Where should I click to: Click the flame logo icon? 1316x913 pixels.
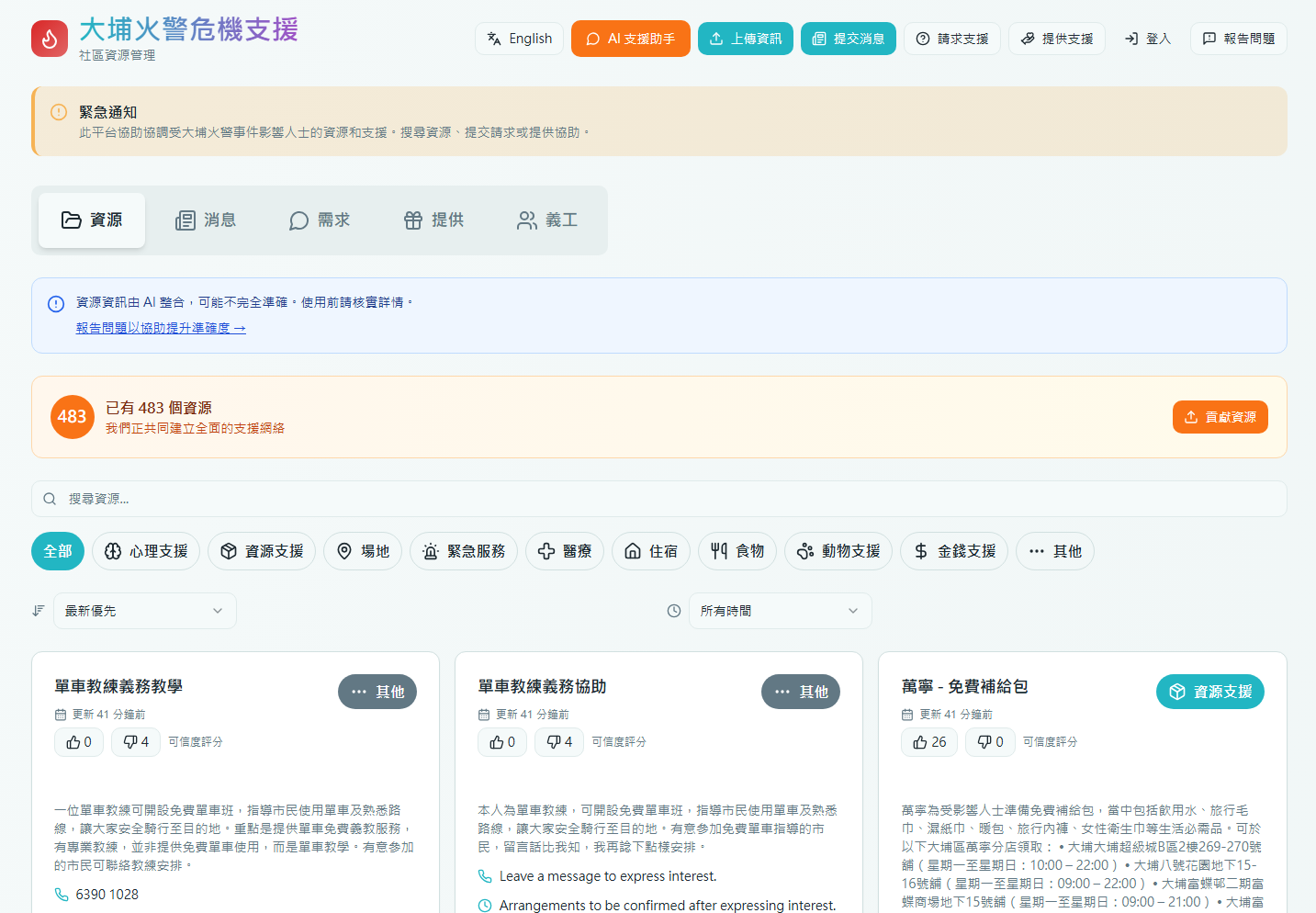coord(50,39)
